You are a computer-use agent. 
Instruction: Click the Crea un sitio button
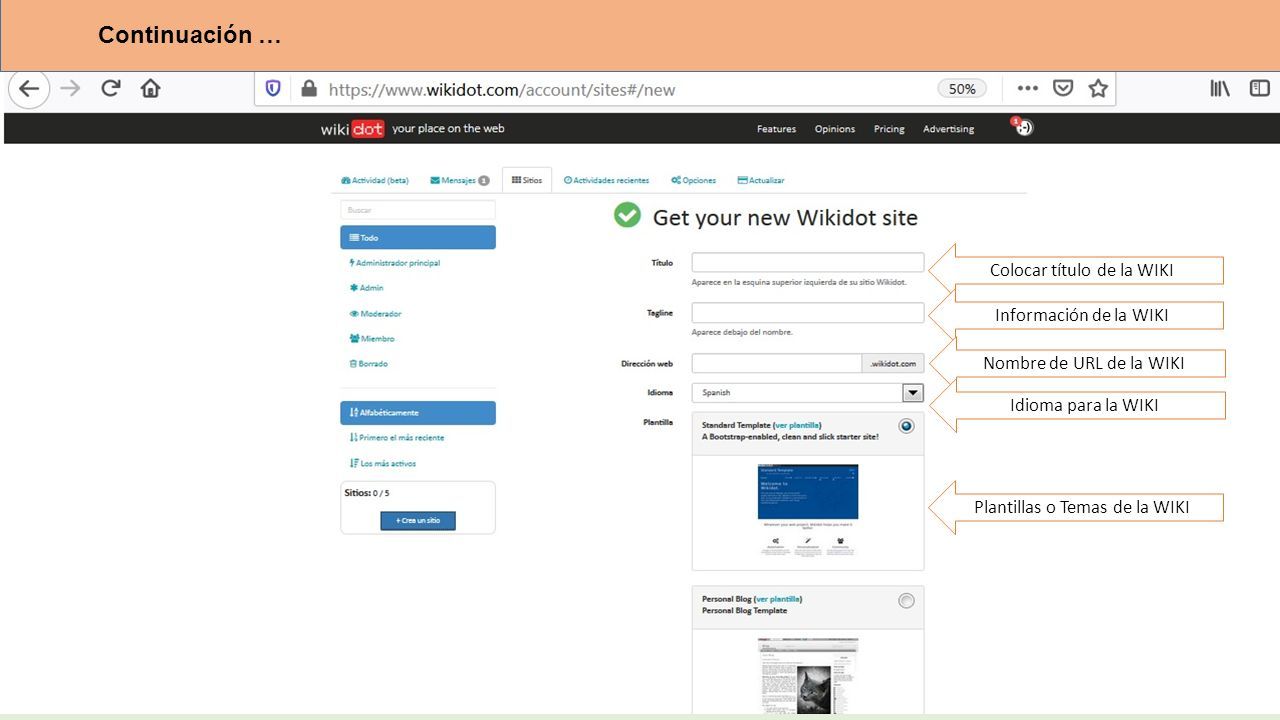point(418,520)
